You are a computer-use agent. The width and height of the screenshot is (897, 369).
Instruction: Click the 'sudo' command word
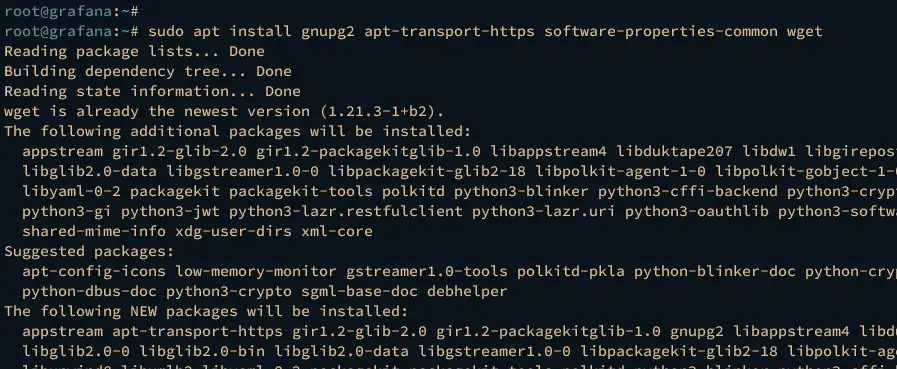(x=166, y=31)
